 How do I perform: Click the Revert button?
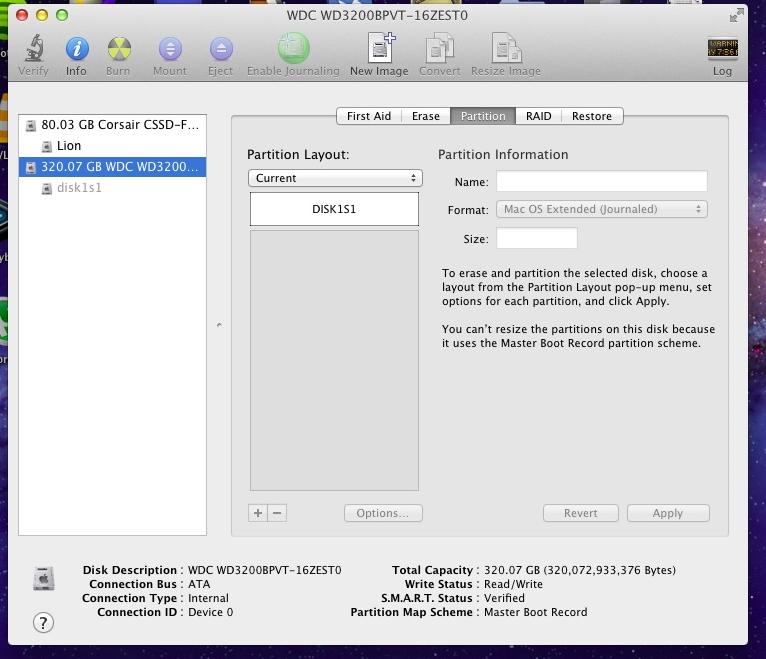(x=580, y=513)
